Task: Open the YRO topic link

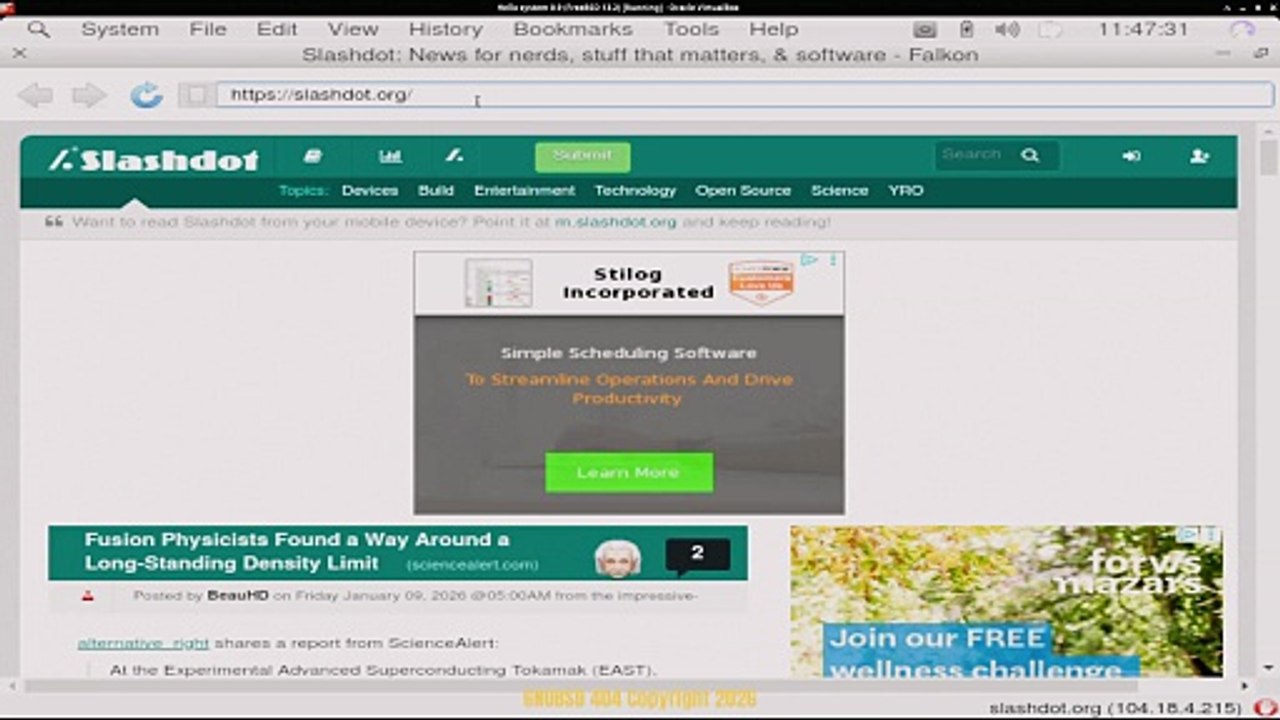Action: [x=906, y=190]
